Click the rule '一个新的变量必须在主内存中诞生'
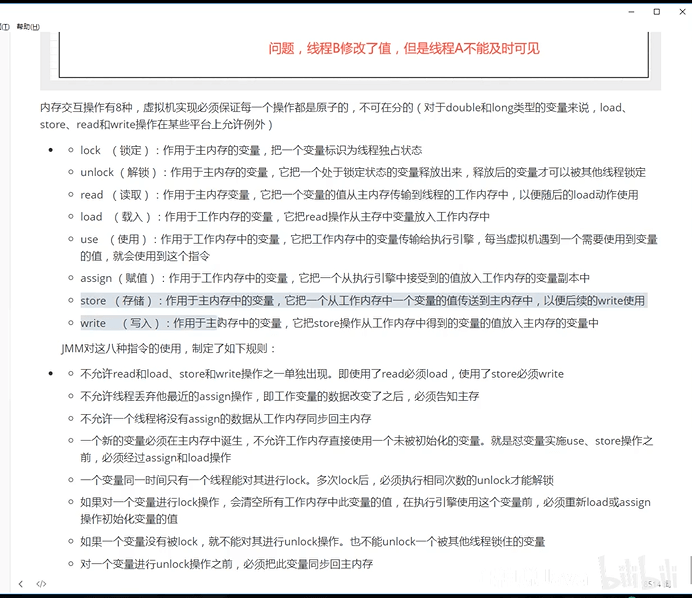The image size is (692, 598). pos(366,449)
